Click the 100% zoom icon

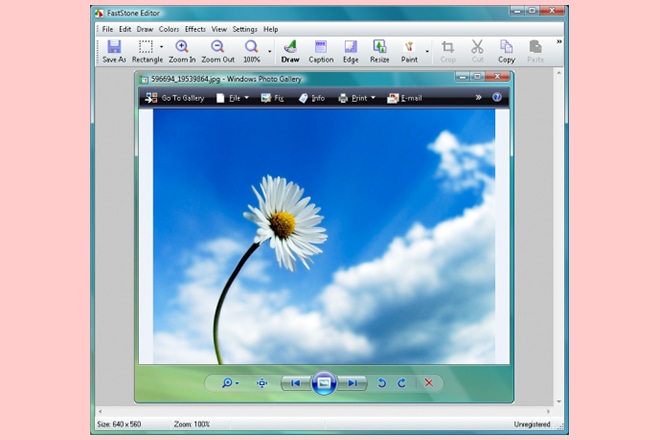252,47
